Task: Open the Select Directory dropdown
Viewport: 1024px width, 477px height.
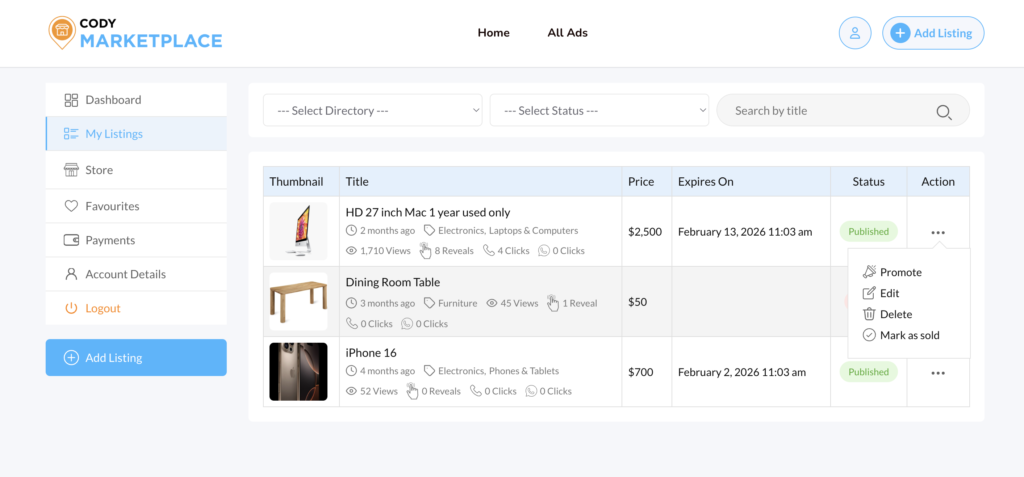Action: click(x=372, y=111)
